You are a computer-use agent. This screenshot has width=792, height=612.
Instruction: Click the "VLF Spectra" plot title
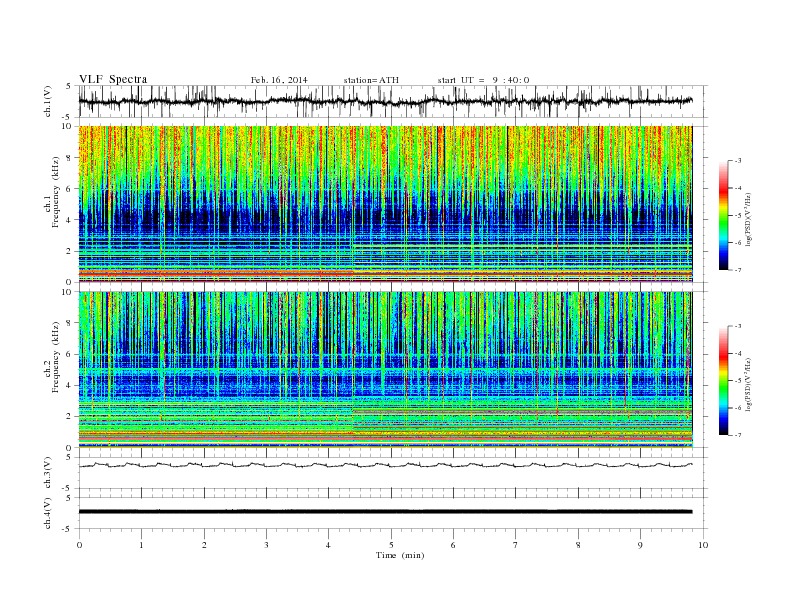coord(113,79)
